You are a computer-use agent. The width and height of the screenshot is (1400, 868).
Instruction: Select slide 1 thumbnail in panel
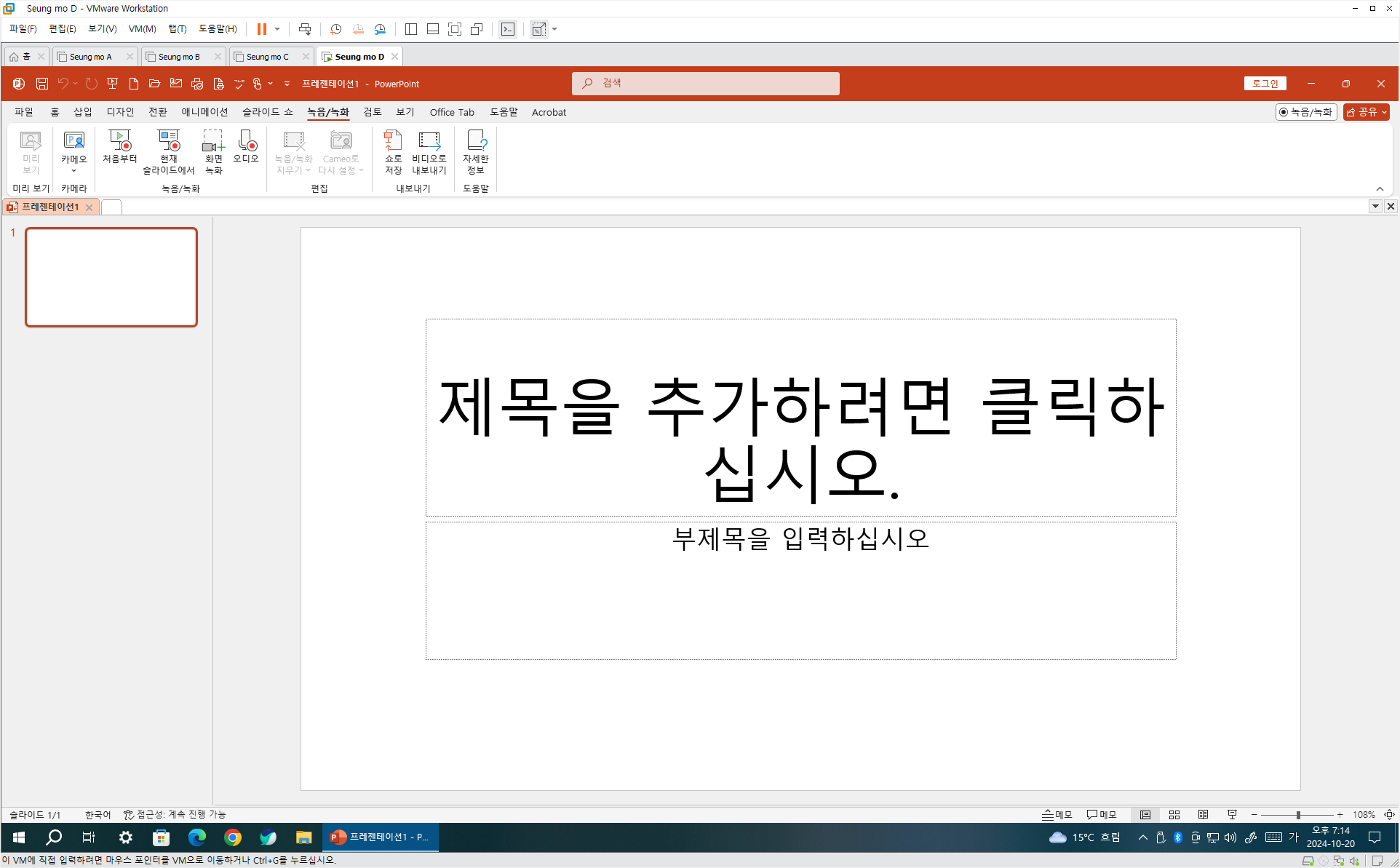(111, 277)
